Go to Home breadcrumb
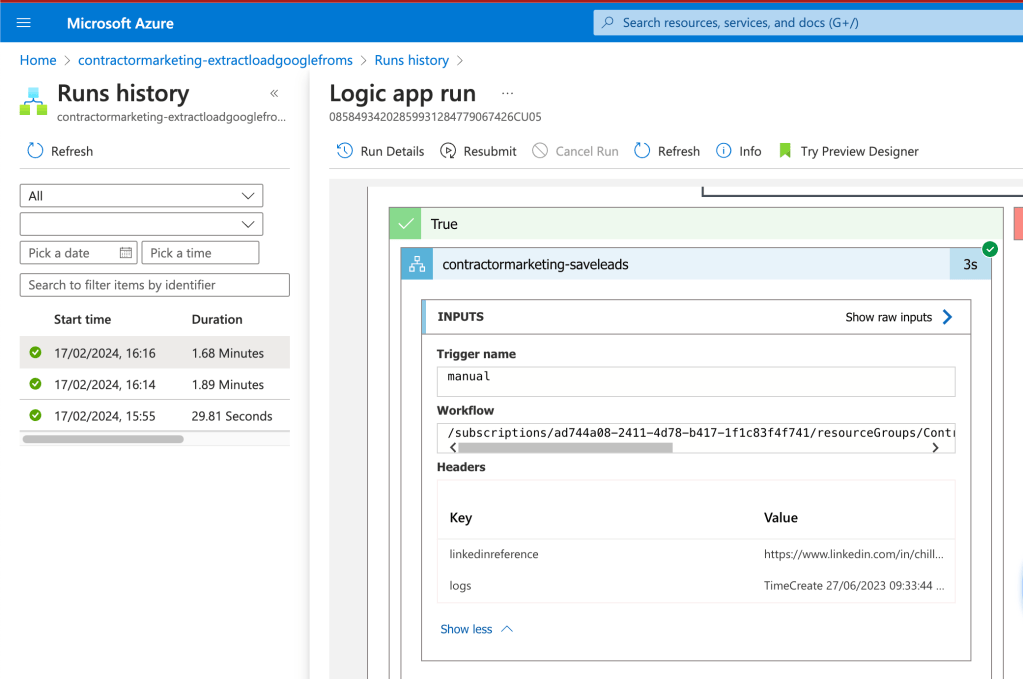The width and height of the screenshot is (1023, 679). [x=38, y=60]
